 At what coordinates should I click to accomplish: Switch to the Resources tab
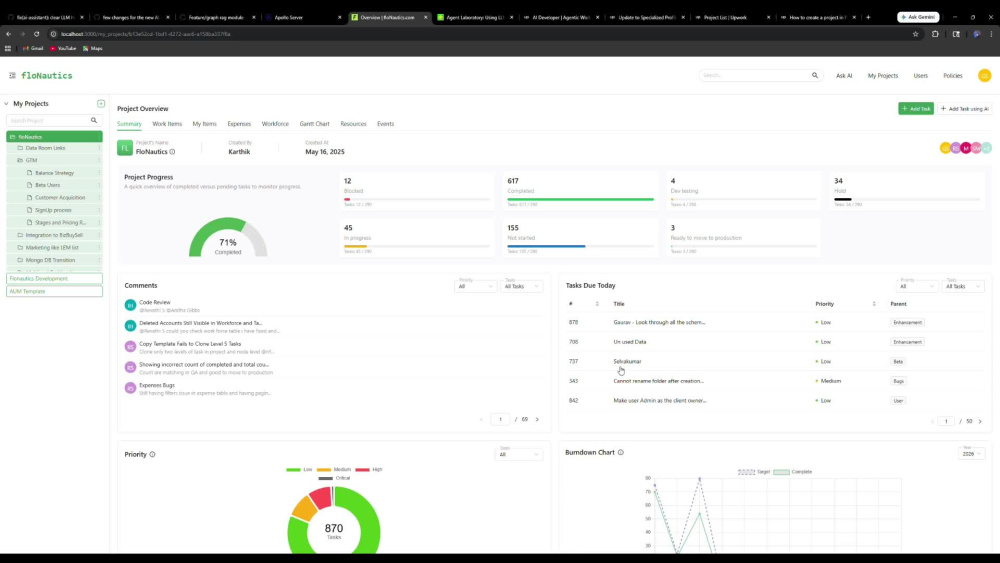click(x=353, y=124)
